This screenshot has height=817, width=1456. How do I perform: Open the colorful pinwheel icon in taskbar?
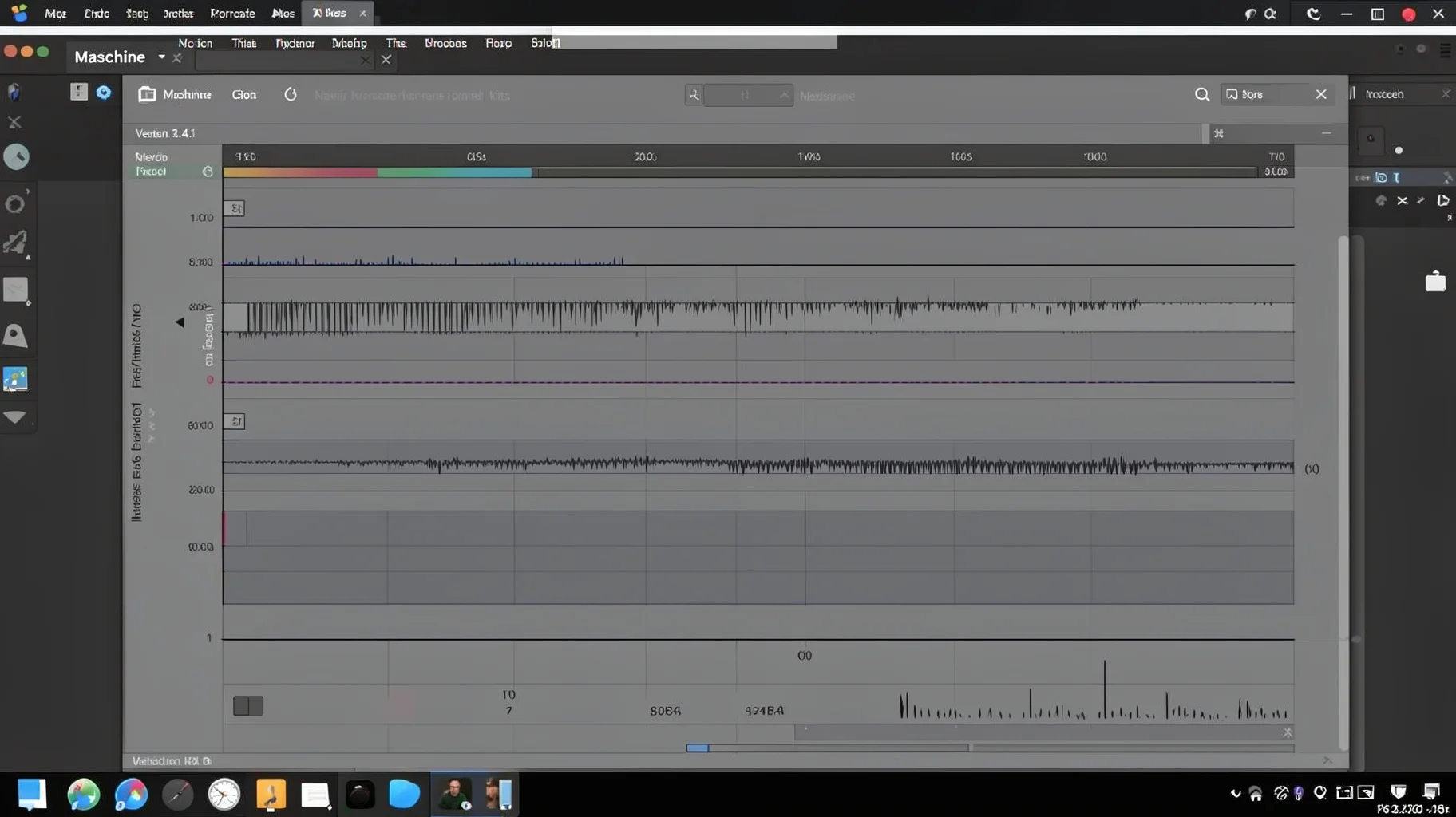point(131,795)
